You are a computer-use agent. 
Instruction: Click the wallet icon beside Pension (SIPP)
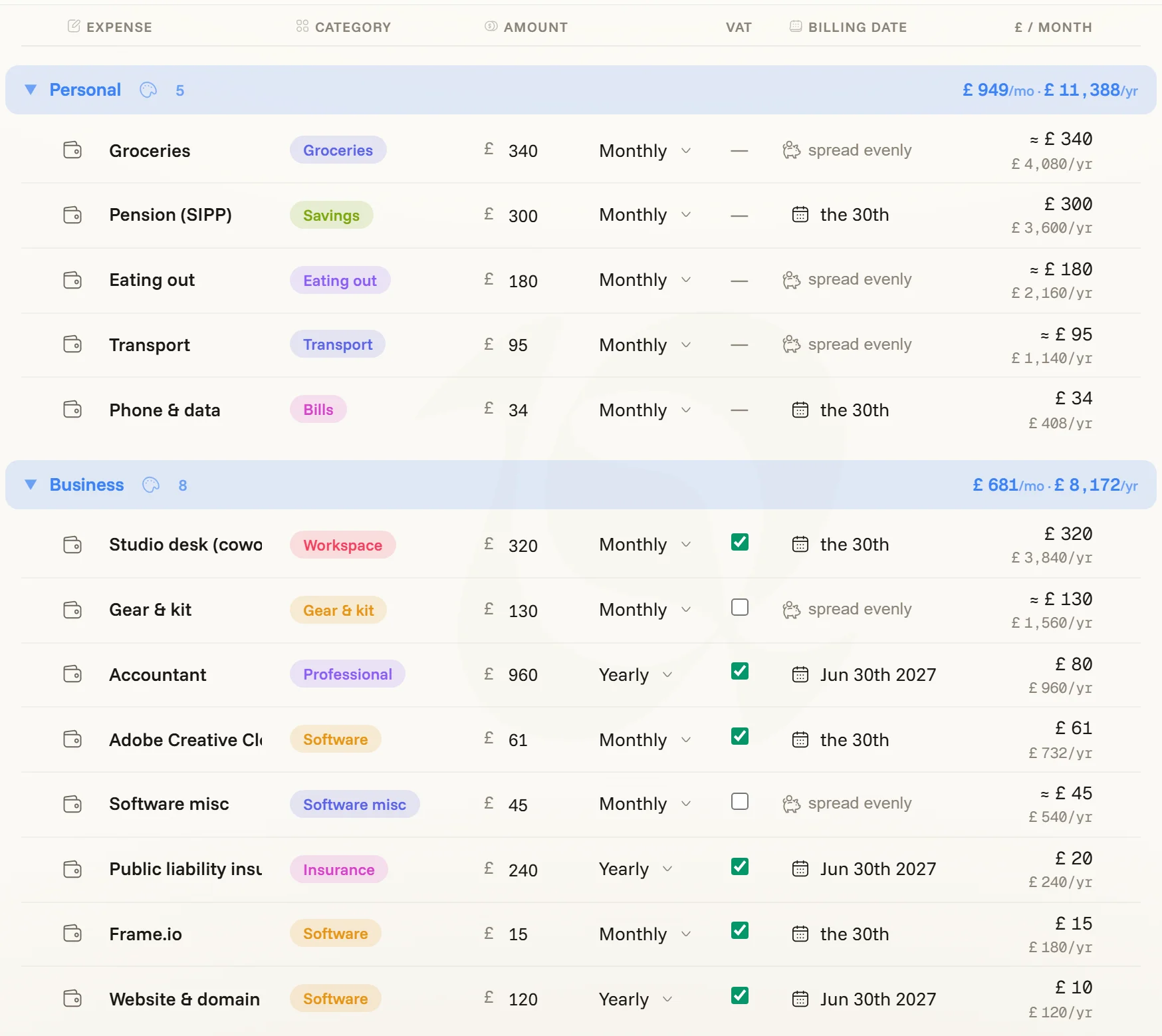[72, 215]
